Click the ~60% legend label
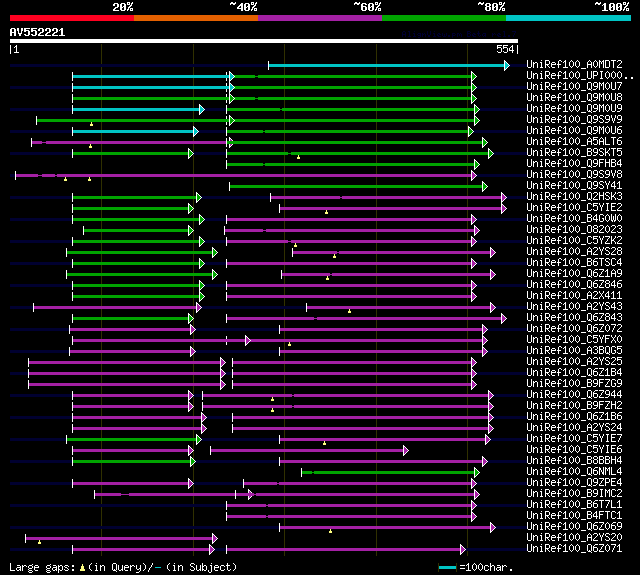 [367, 7]
